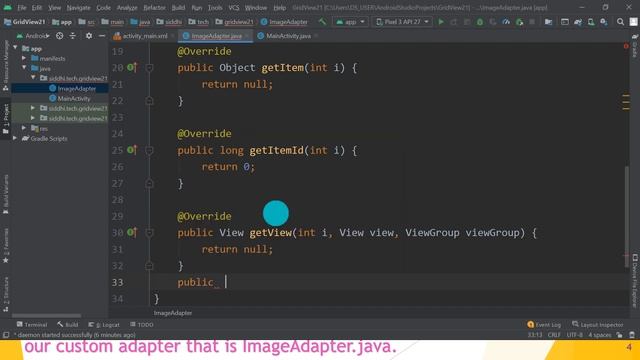The width and height of the screenshot is (640, 360).
Task: Click the Collapse All icon in Project panel
Action: tap(73, 36)
